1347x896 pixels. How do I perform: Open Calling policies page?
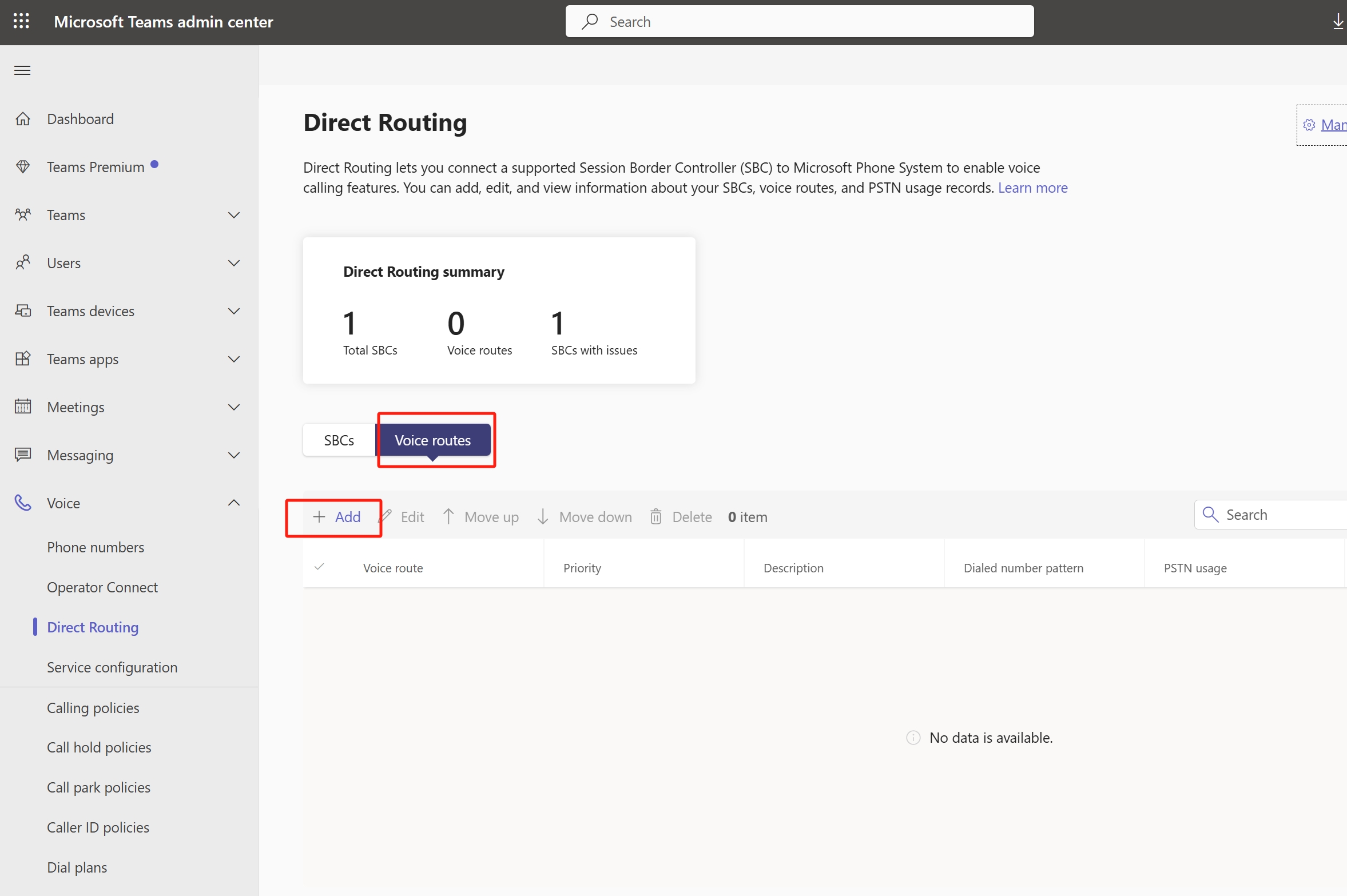coord(93,708)
